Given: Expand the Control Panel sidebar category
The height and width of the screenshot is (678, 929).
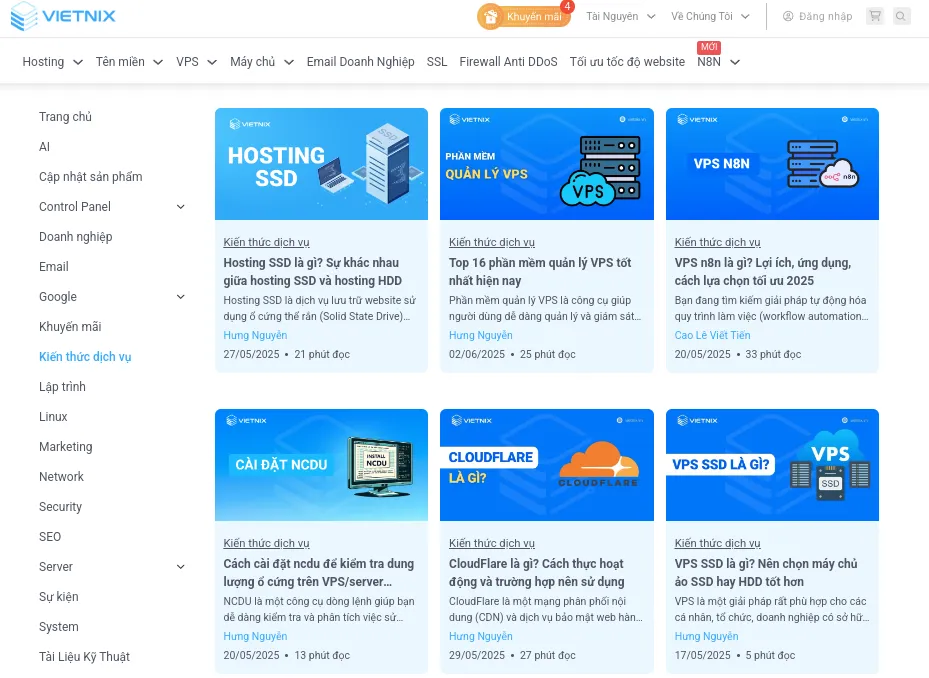Looking at the screenshot, I should [x=181, y=207].
